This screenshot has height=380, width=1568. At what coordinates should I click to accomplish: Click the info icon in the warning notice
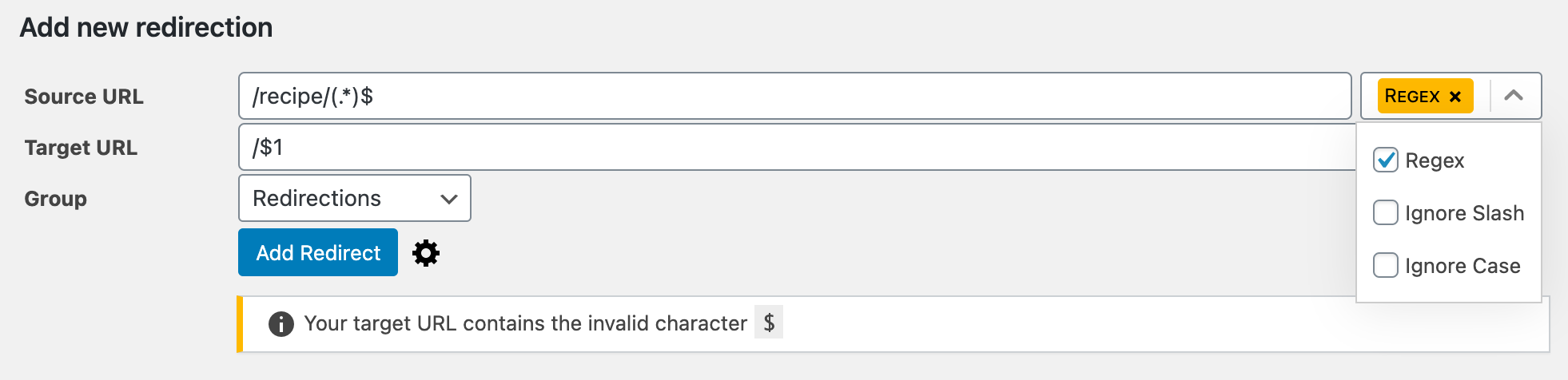(x=281, y=324)
